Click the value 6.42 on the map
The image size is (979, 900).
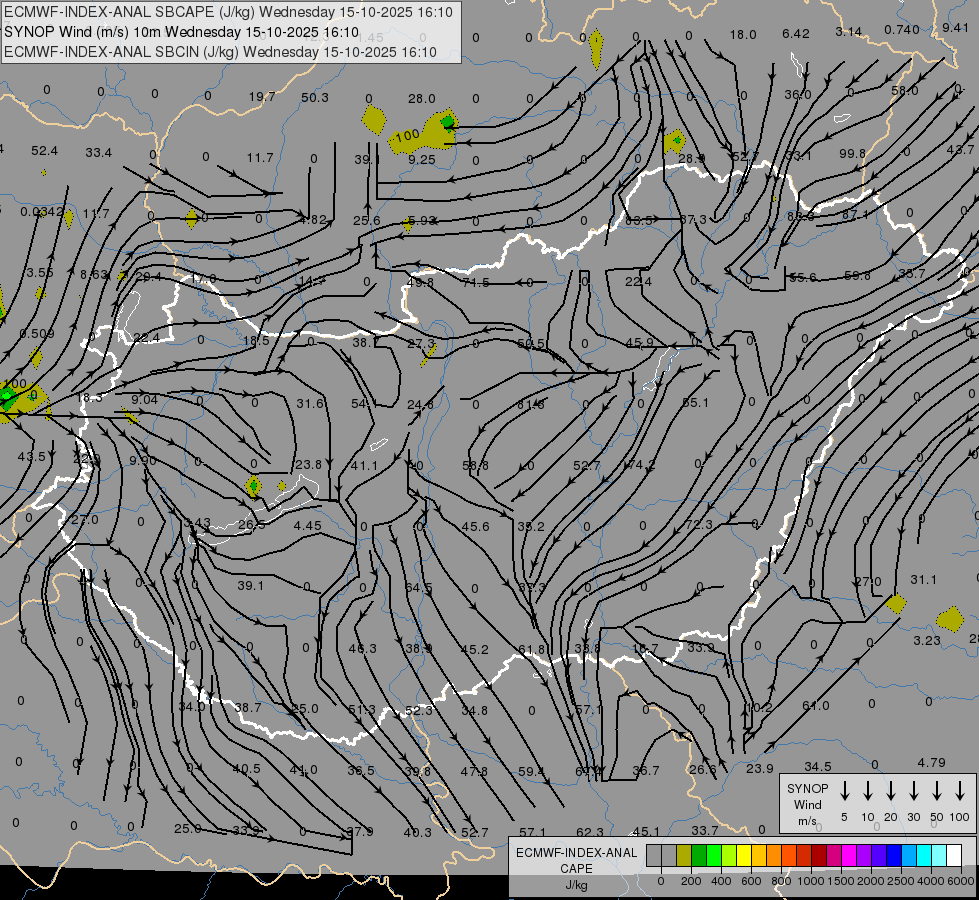tap(795, 33)
